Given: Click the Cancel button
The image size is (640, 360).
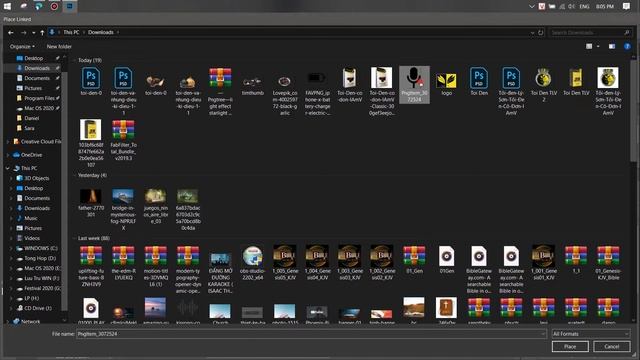Looking at the screenshot, I should [611, 347].
